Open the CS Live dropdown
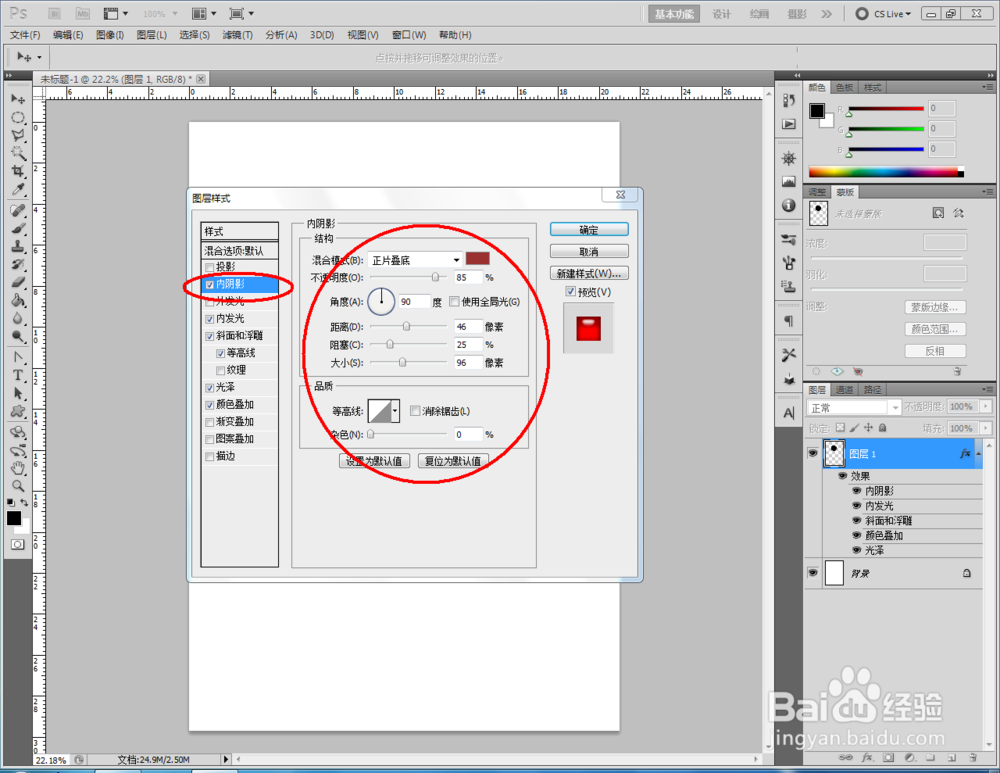 (884, 13)
